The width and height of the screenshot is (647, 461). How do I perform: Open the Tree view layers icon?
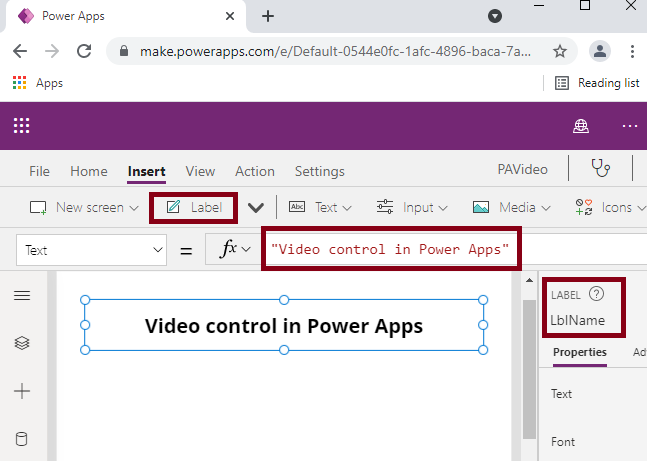click(x=22, y=343)
